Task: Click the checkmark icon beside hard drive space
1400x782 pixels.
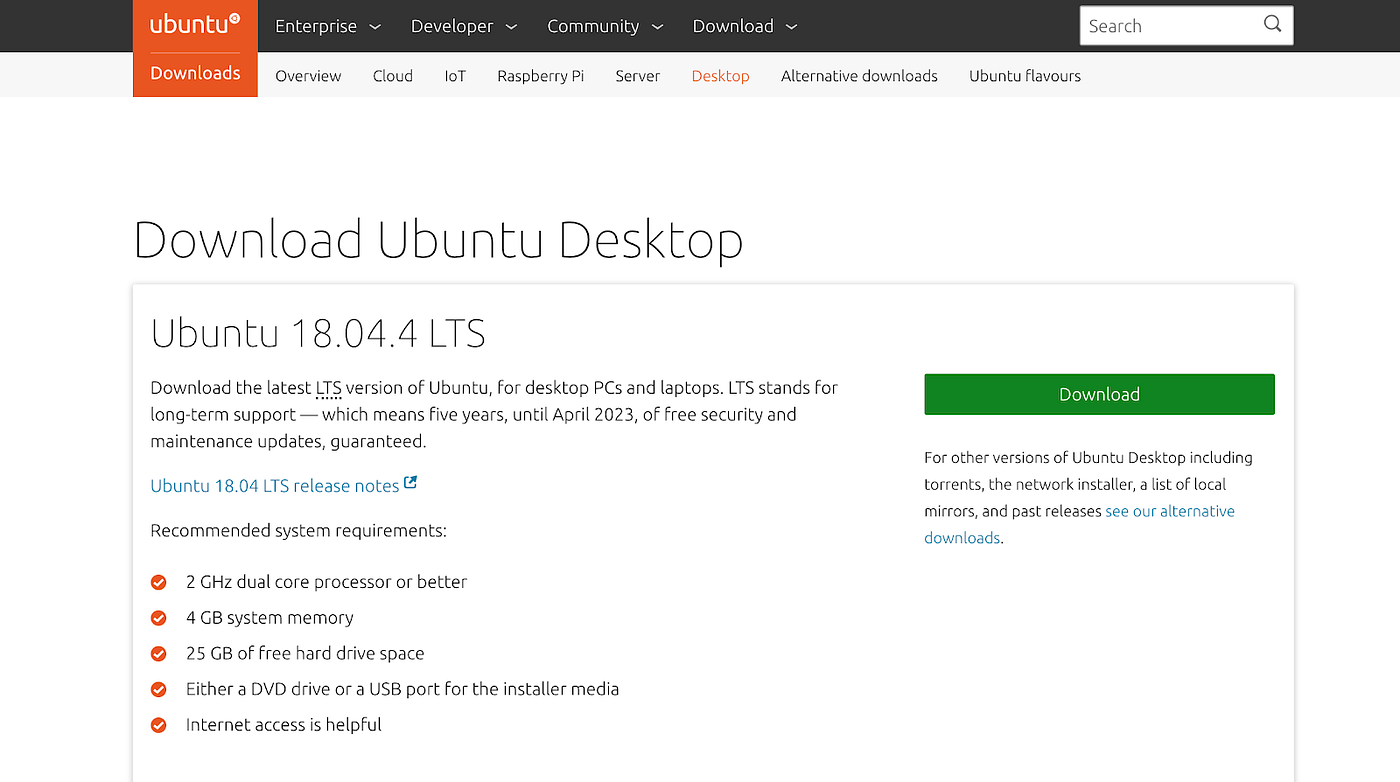Action: (x=159, y=653)
